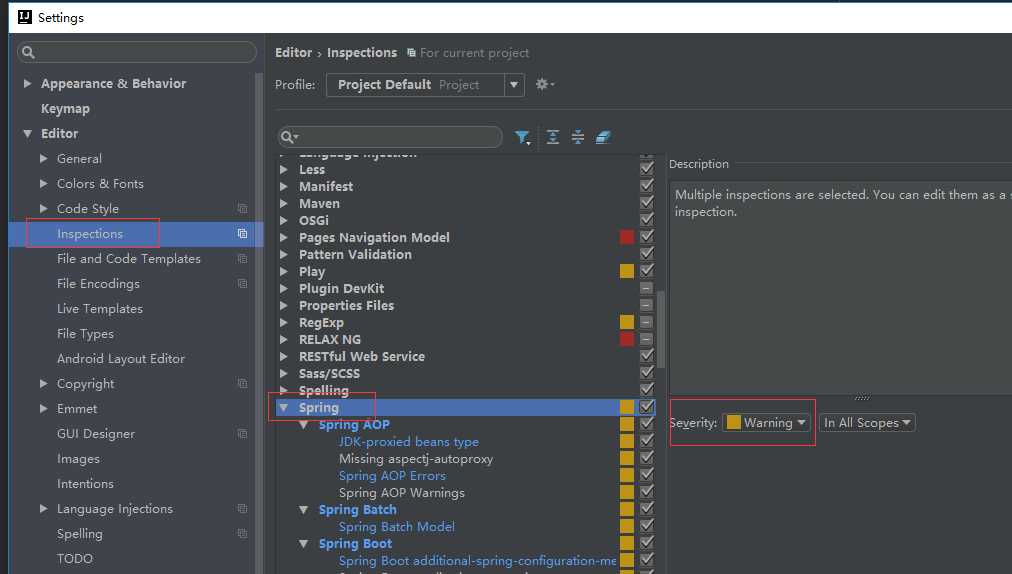Toggle the Plugin DevKit partial checkbox
Viewport: 1012px width, 574px height.
647,288
